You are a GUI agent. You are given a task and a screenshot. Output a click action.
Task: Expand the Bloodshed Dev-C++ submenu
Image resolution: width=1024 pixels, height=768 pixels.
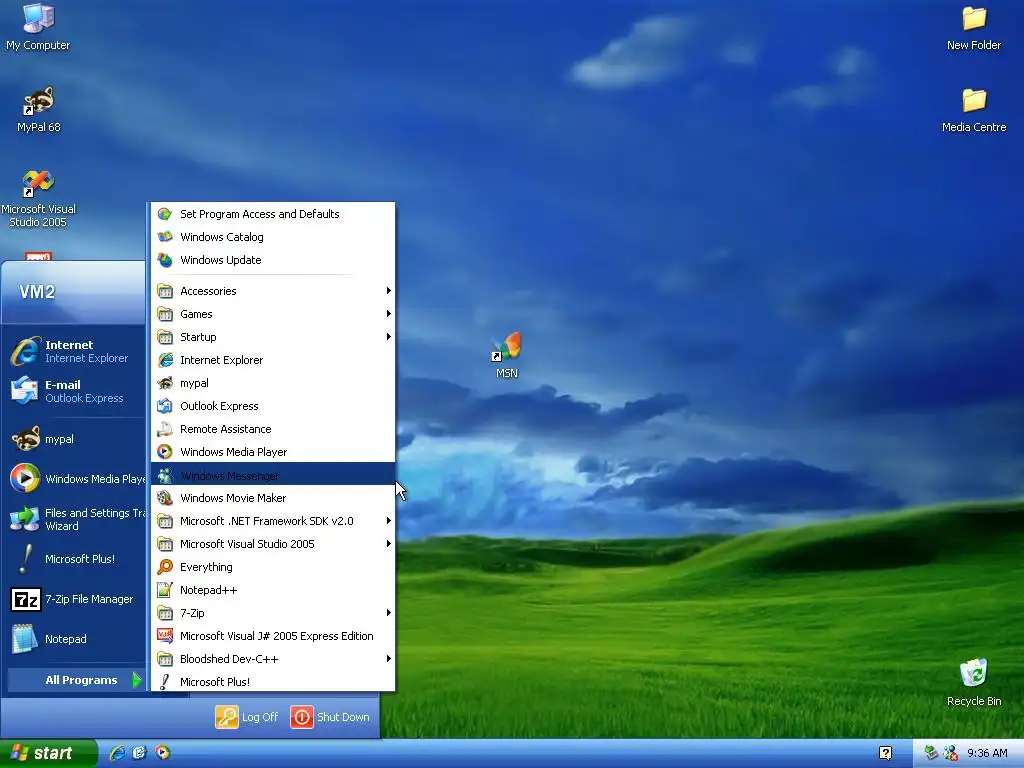coord(273,659)
